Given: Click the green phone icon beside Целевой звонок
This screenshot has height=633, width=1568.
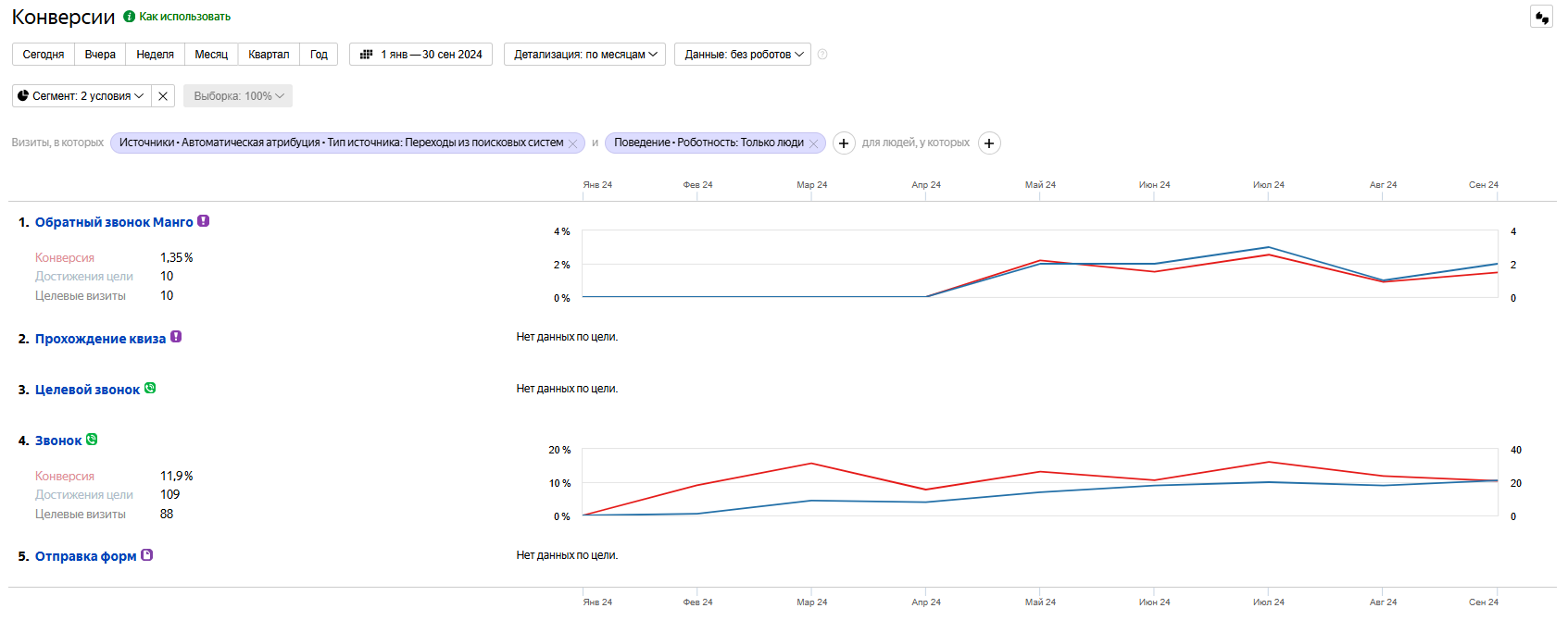Looking at the screenshot, I should pyautogui.click(x=150, y=389).
